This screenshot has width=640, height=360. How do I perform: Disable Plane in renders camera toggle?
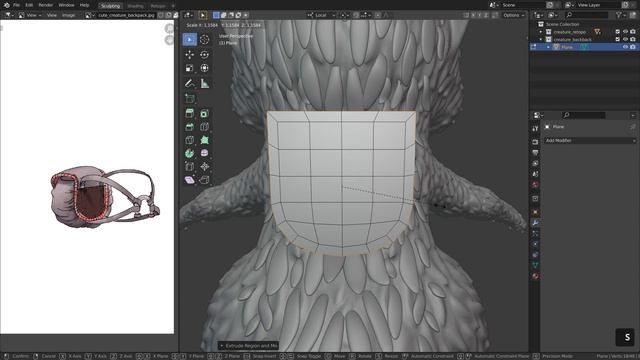(x=633, y=47)
